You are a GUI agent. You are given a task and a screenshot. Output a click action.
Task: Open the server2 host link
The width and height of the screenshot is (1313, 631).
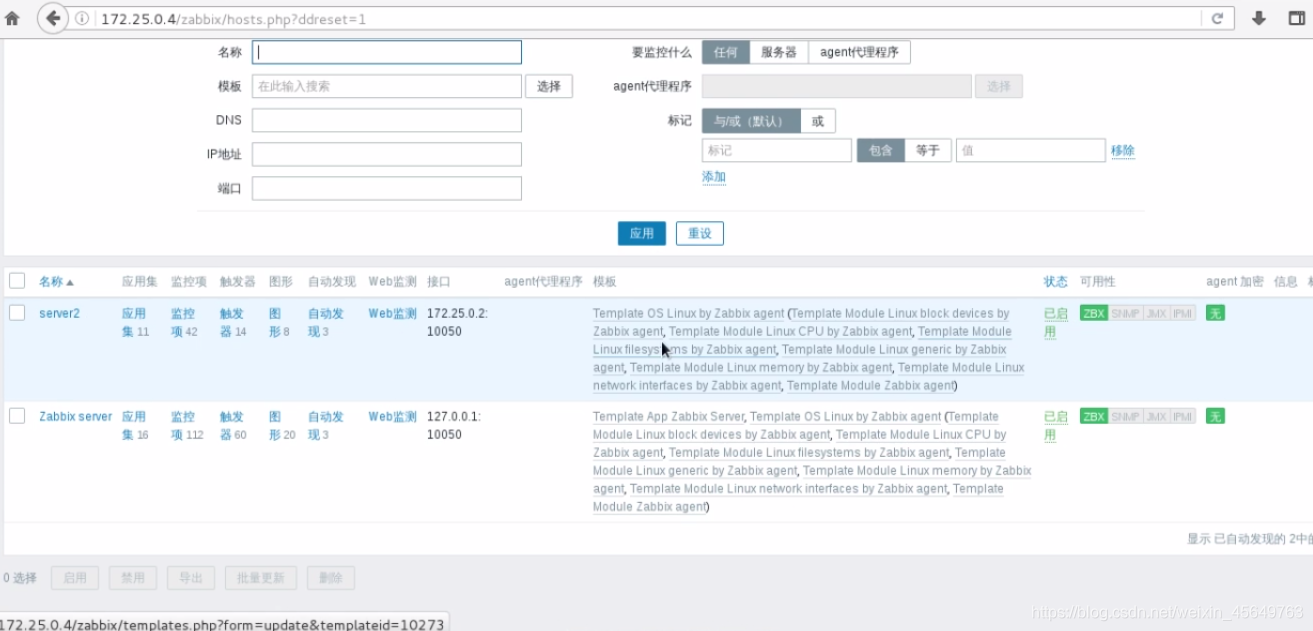tap(59, 314)
